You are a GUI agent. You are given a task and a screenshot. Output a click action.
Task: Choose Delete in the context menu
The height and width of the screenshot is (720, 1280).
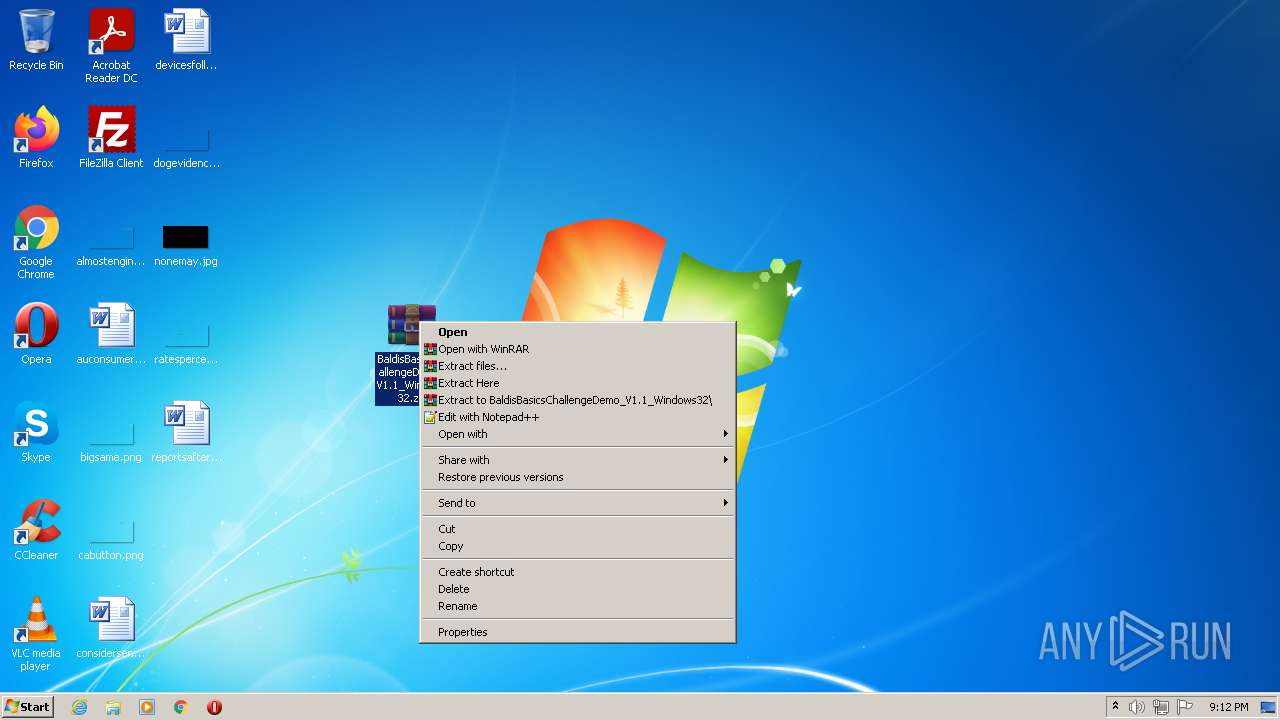[578, 589]
